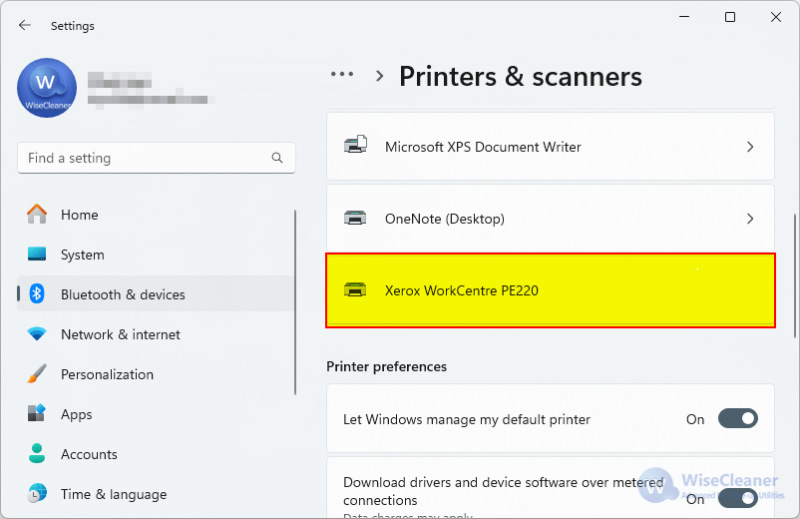Click the Personalization paintbrush icon
The width and height of the screenshot is (800, 519).
point(37,374)
